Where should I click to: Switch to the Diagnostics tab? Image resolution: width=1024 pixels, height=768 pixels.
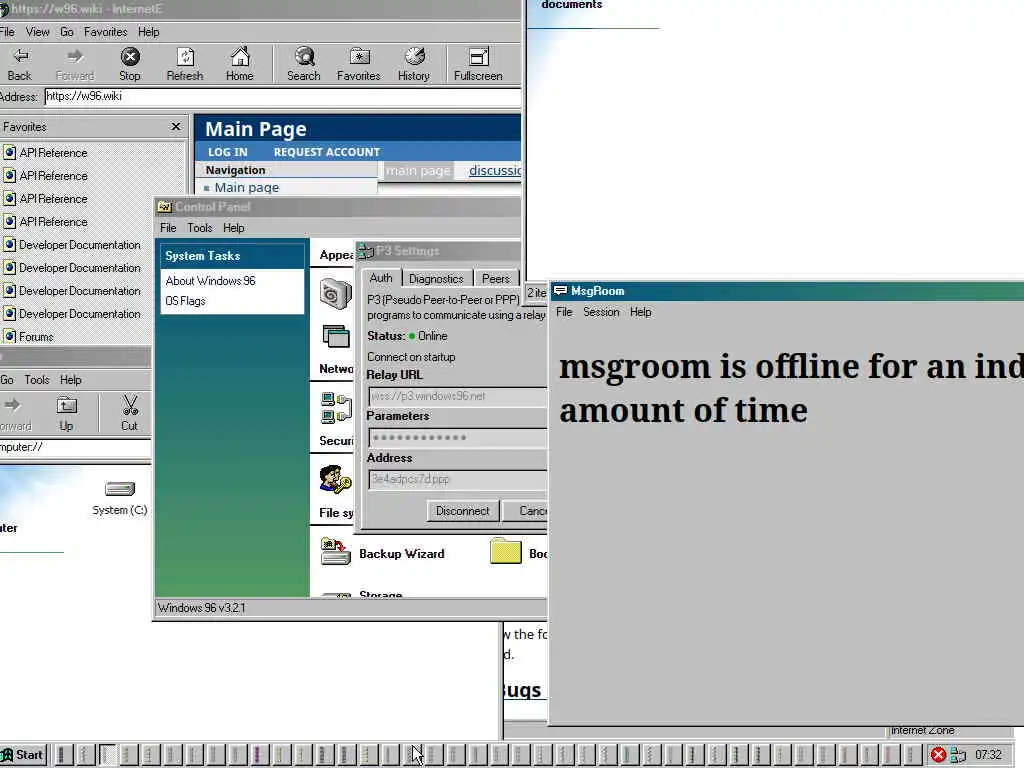[x=436, y=279]
